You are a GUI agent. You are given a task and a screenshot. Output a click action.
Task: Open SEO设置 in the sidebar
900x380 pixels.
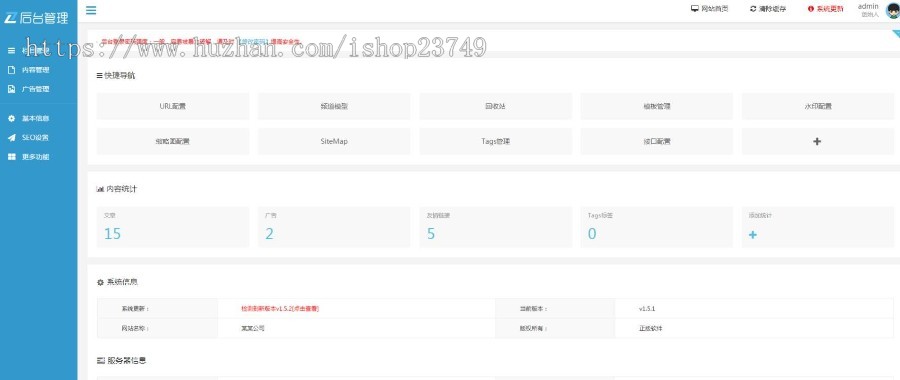click(35, 137)
